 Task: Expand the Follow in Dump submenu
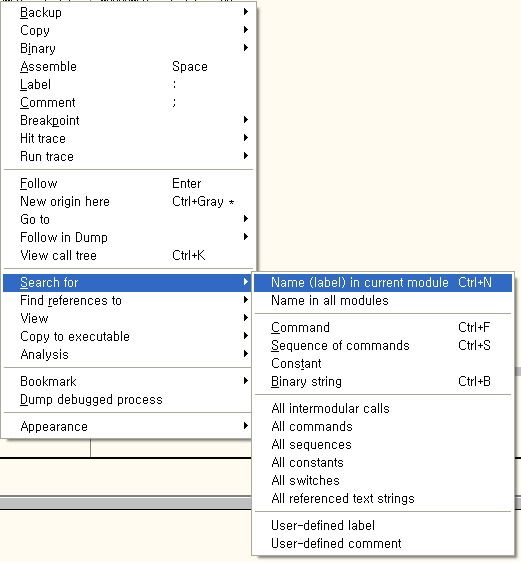click(128, 237)
